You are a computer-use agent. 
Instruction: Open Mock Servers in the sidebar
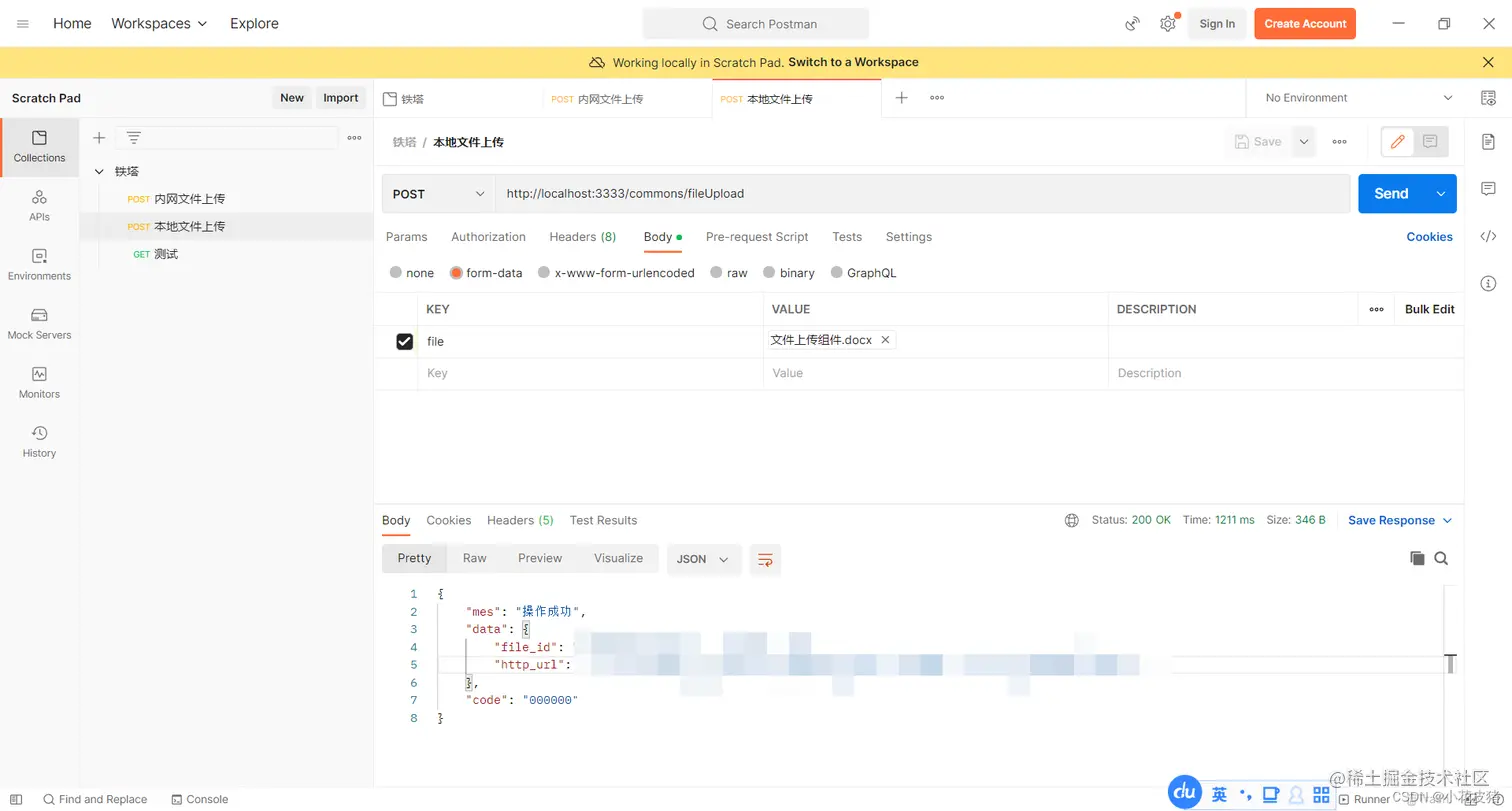(x=40, y=323)
